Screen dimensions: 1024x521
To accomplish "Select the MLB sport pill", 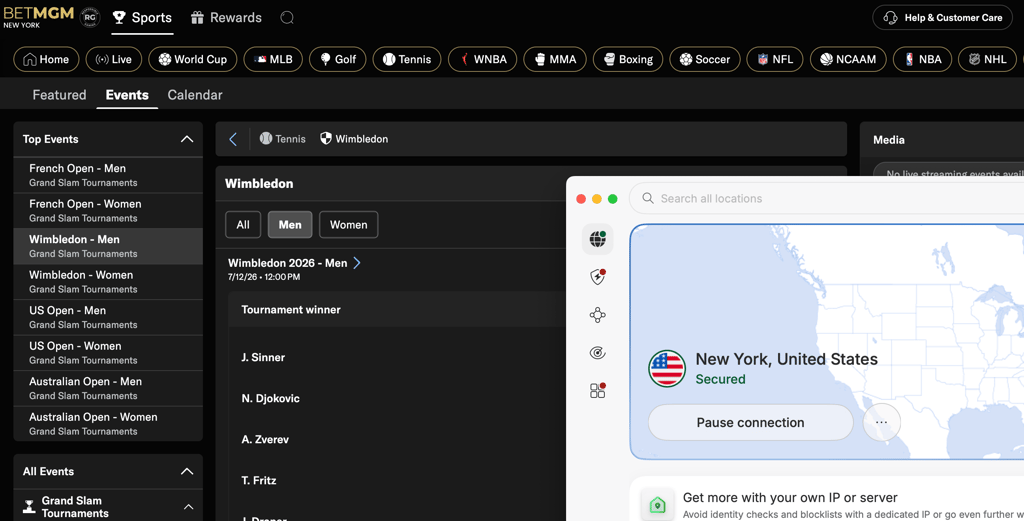I will [273, 59].
